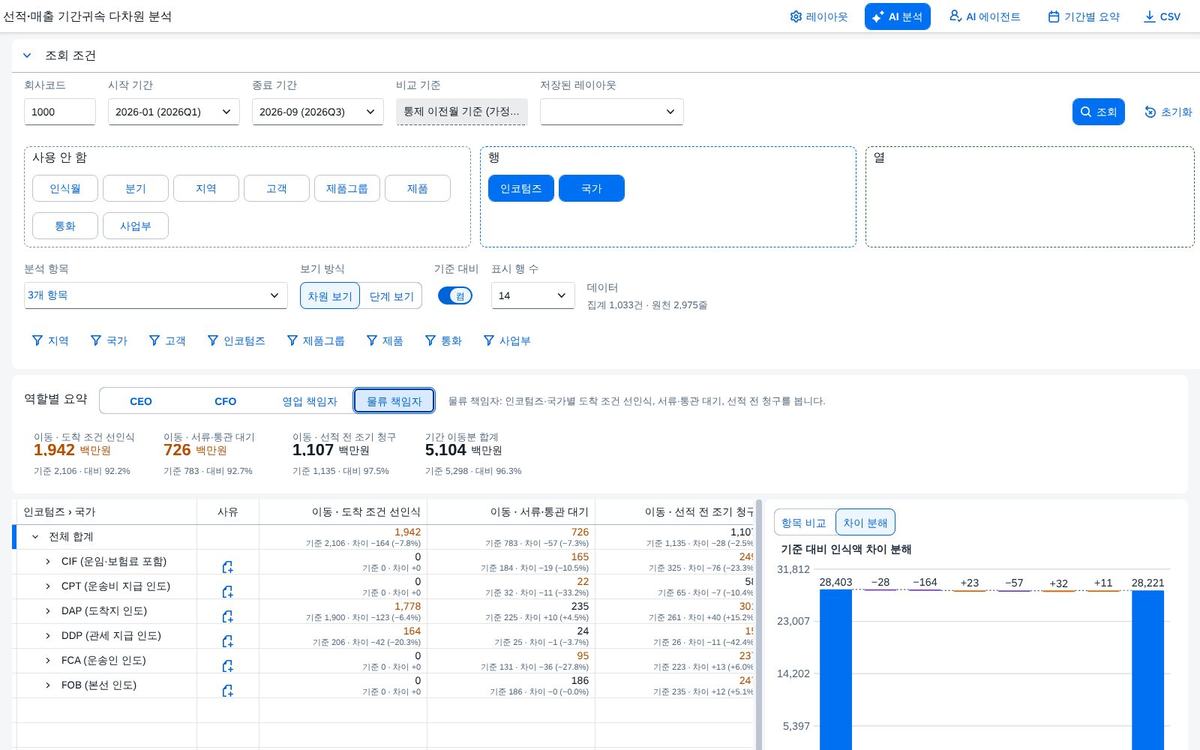
Task: Open the 분석 항목 dropdown
Action: pyautogui.click(x=156, y=295)
